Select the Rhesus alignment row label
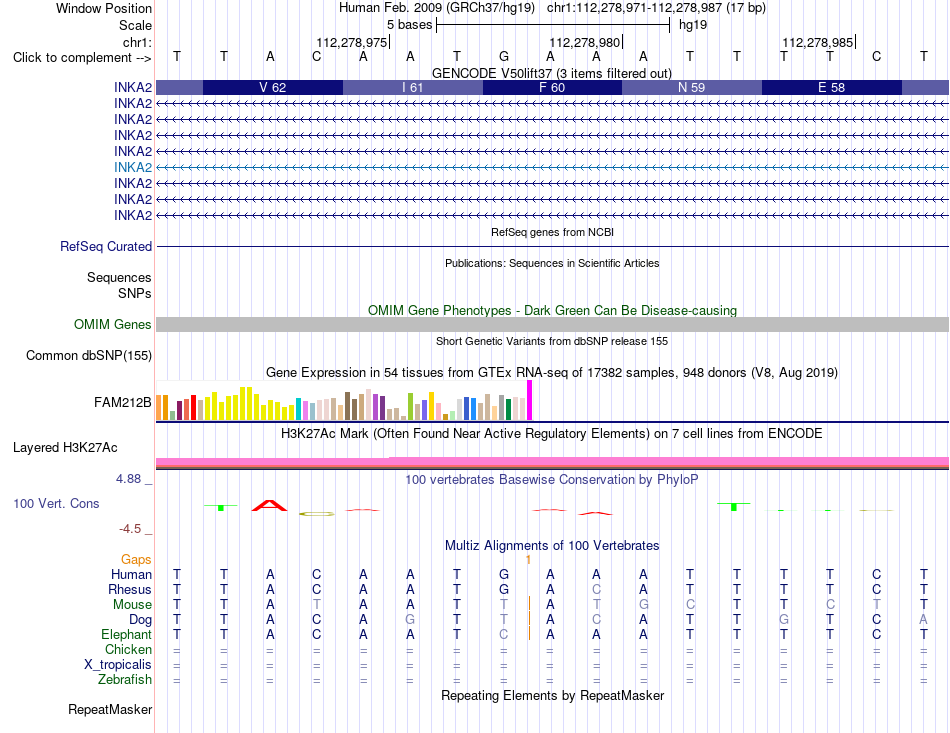This screenshot has width=950, height=733. 130,589
